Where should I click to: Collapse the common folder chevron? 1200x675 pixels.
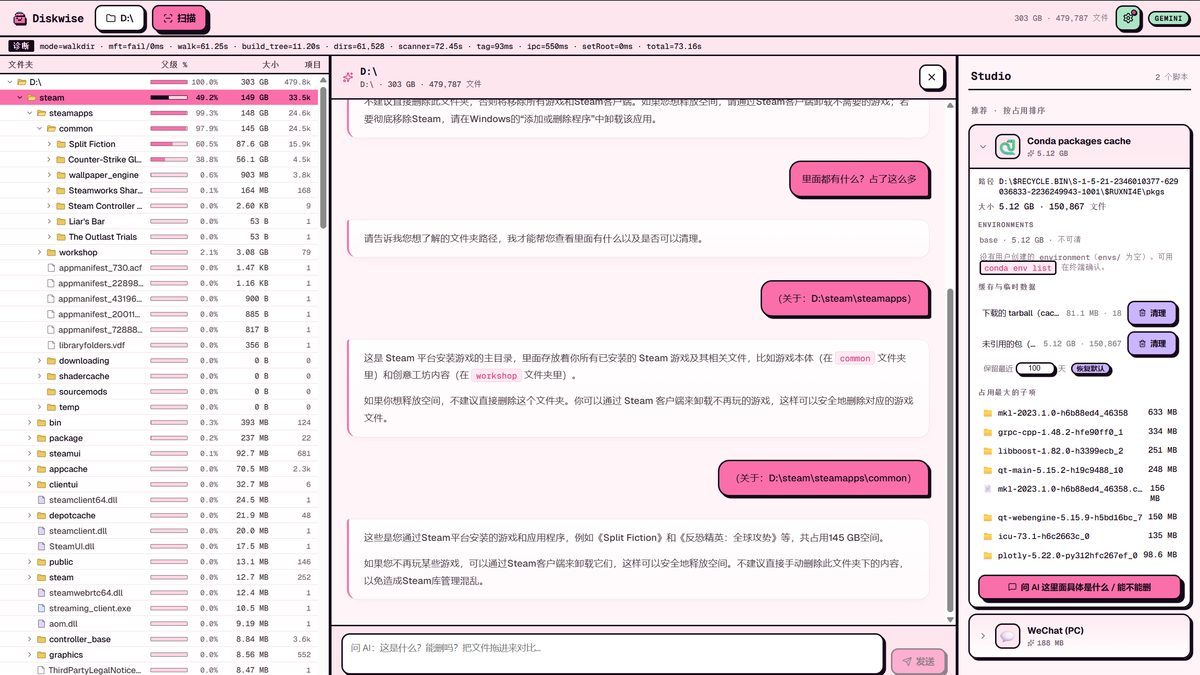pos(39,129)
